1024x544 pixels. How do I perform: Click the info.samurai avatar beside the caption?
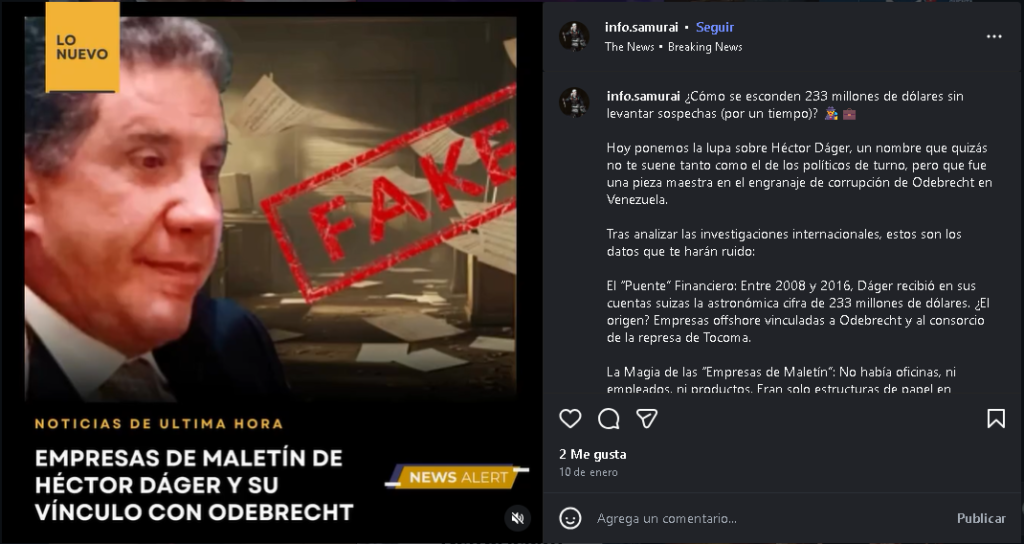click(575, 103)
